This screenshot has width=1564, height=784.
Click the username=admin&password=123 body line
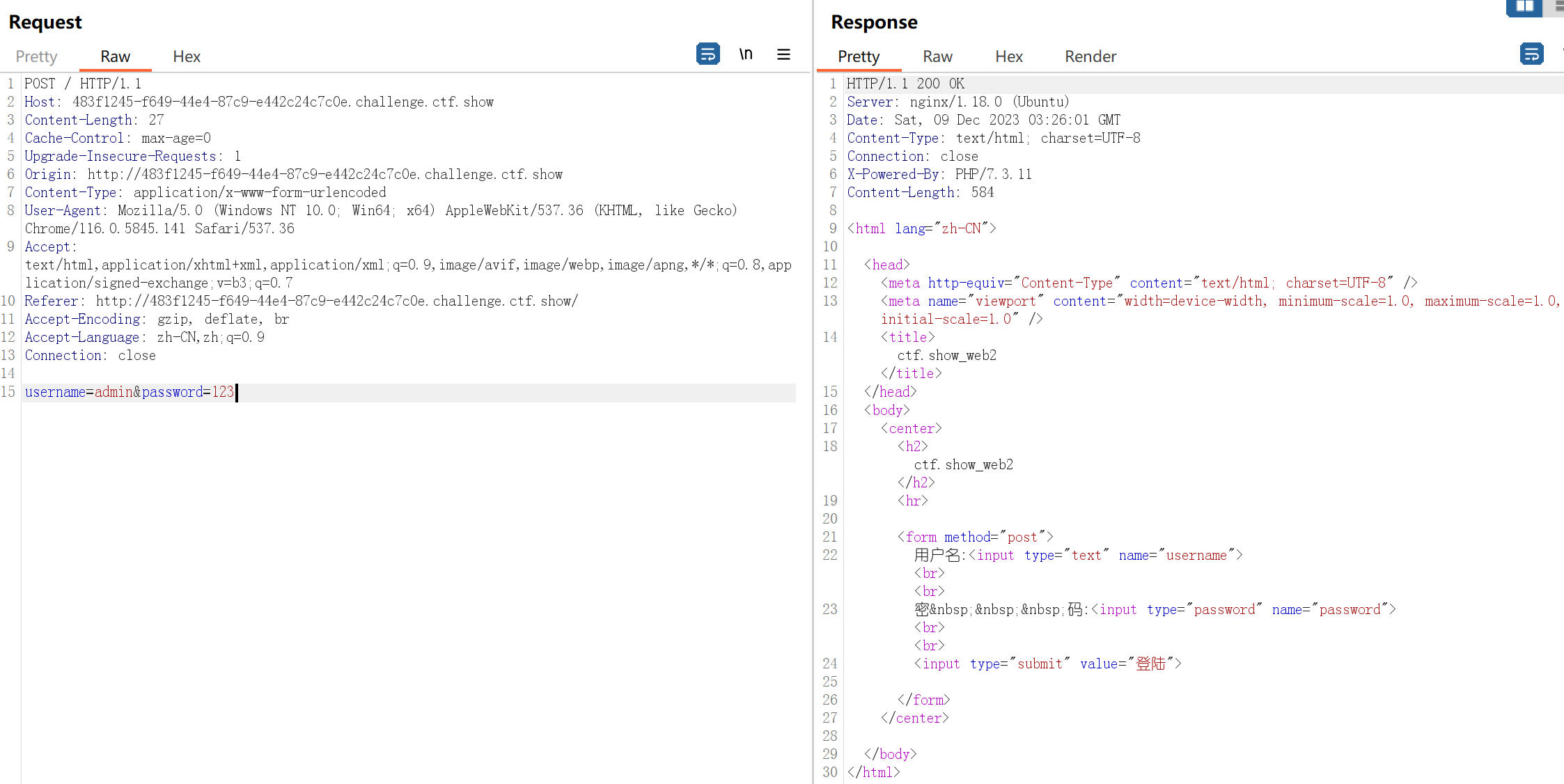click(130, 392)
